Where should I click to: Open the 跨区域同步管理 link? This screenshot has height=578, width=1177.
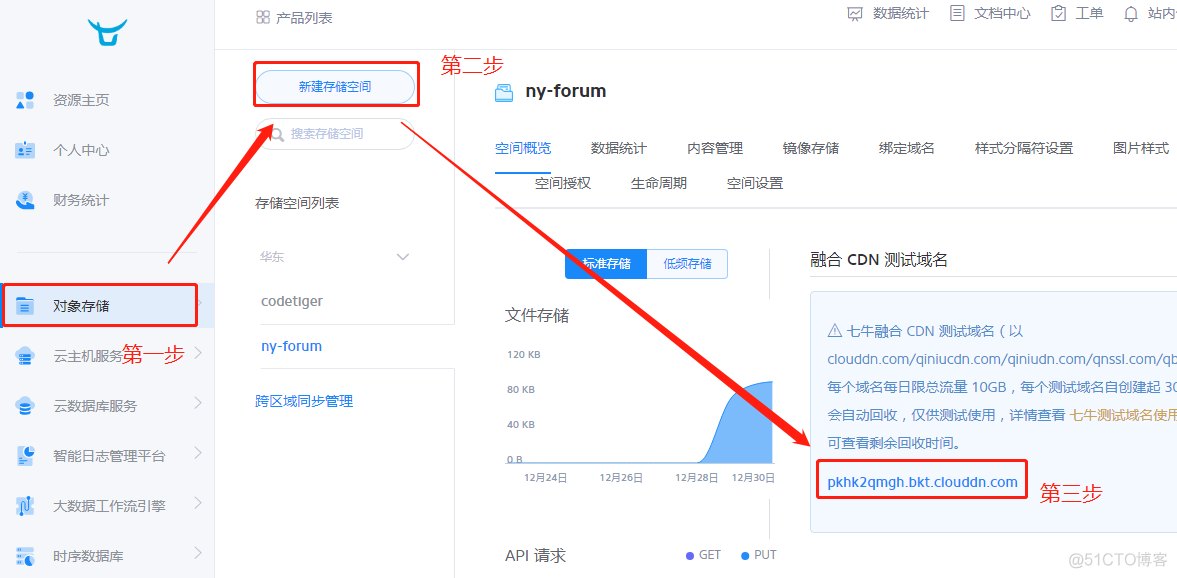pos(304,402)
